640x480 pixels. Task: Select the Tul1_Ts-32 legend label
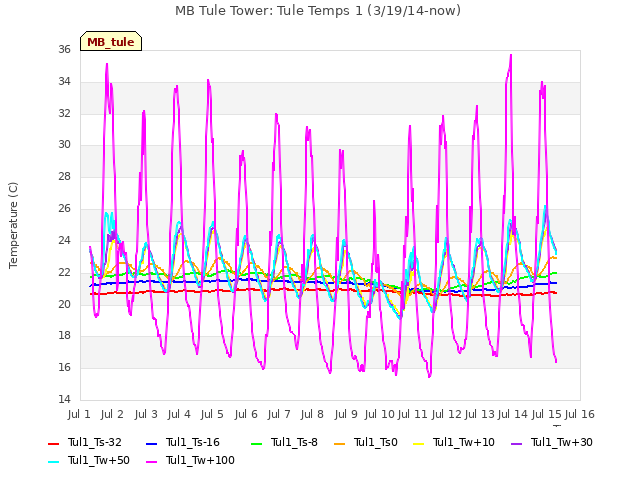point(95,442)
